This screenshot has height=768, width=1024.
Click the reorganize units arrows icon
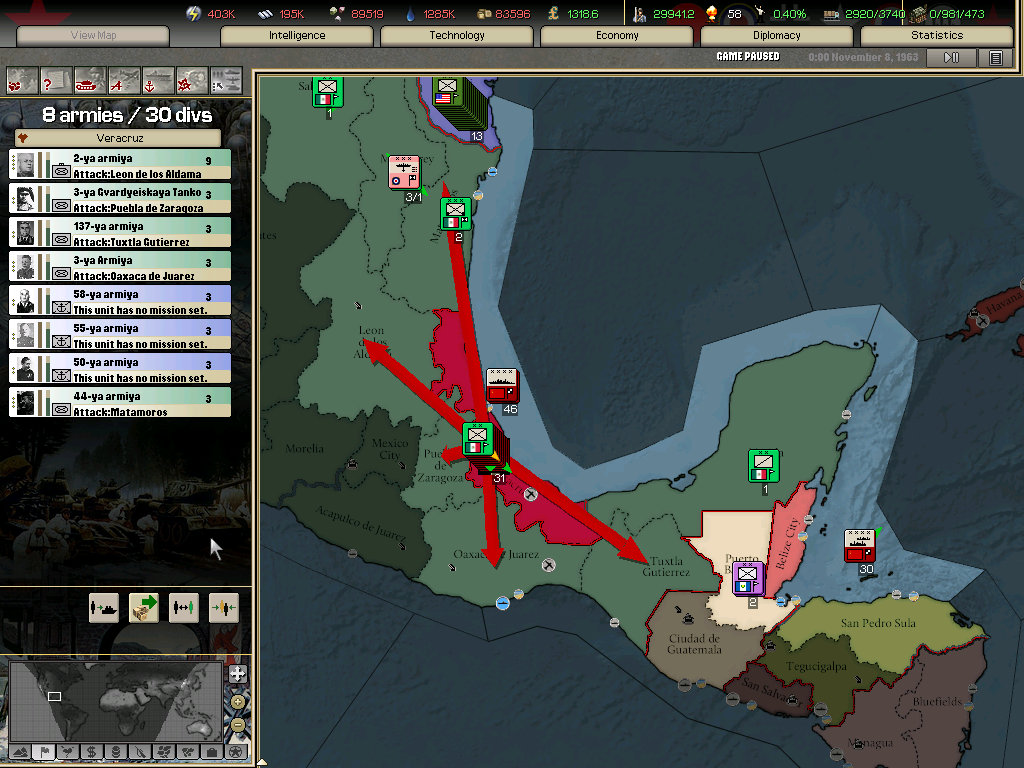pos(184,607)
